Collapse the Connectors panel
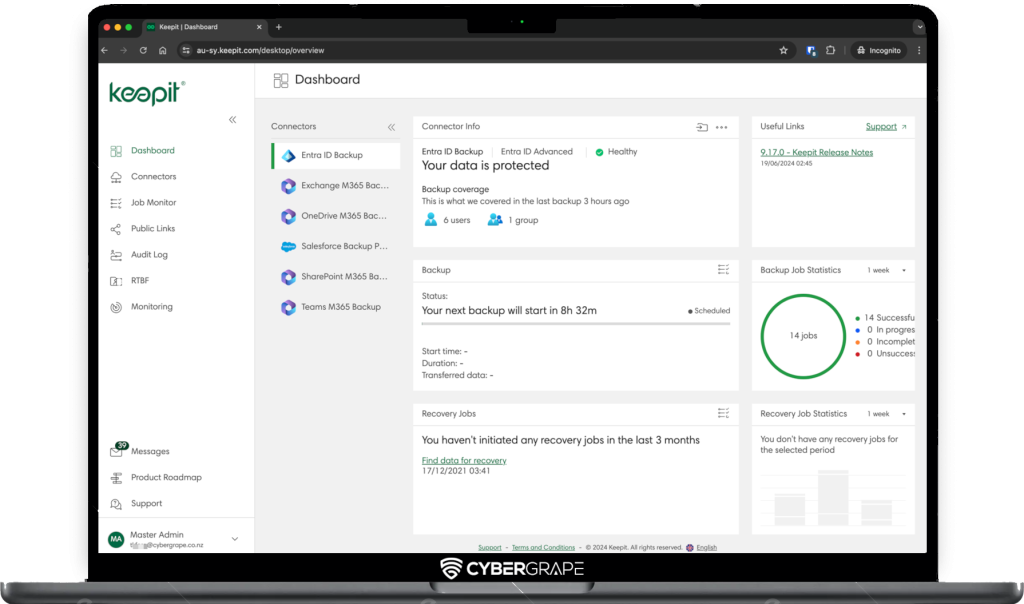The image size is (1024, 604). 391,127
